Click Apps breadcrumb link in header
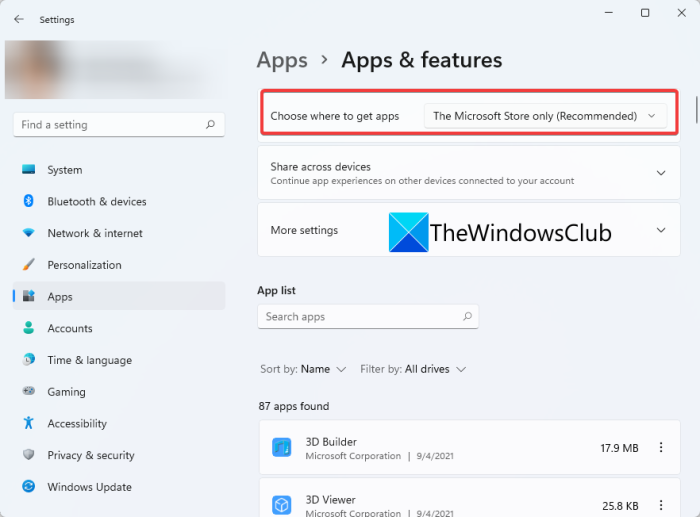Viewport: 700px width, 517px height. tap(282, 60)
